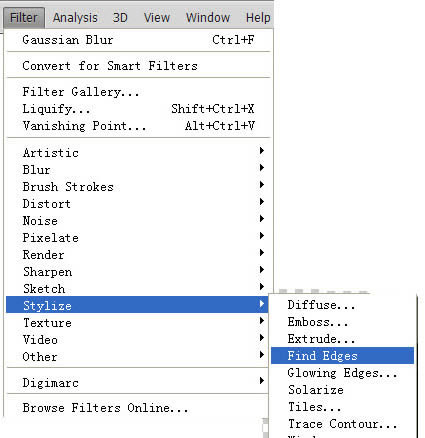425x438 pixels.
Task: Choose Convert for Smart Filters
Action: (x=138, y=66)
